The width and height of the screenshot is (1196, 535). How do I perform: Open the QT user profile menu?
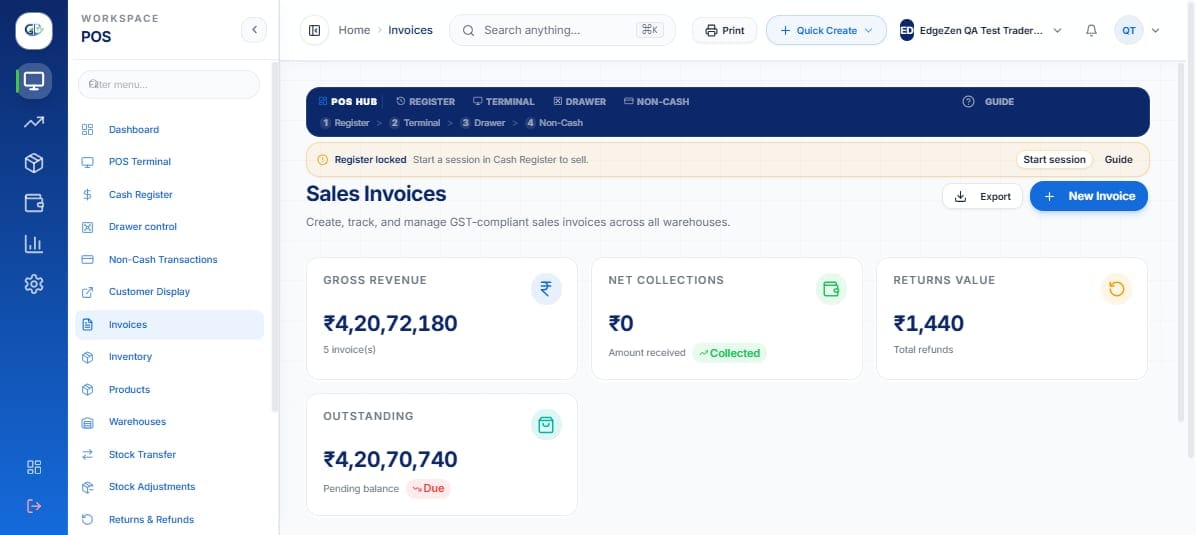point(1137,31)
